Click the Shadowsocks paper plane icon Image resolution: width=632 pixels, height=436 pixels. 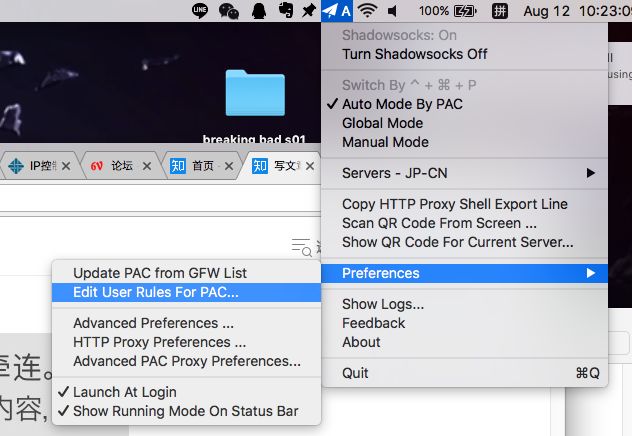click(330, 11)
